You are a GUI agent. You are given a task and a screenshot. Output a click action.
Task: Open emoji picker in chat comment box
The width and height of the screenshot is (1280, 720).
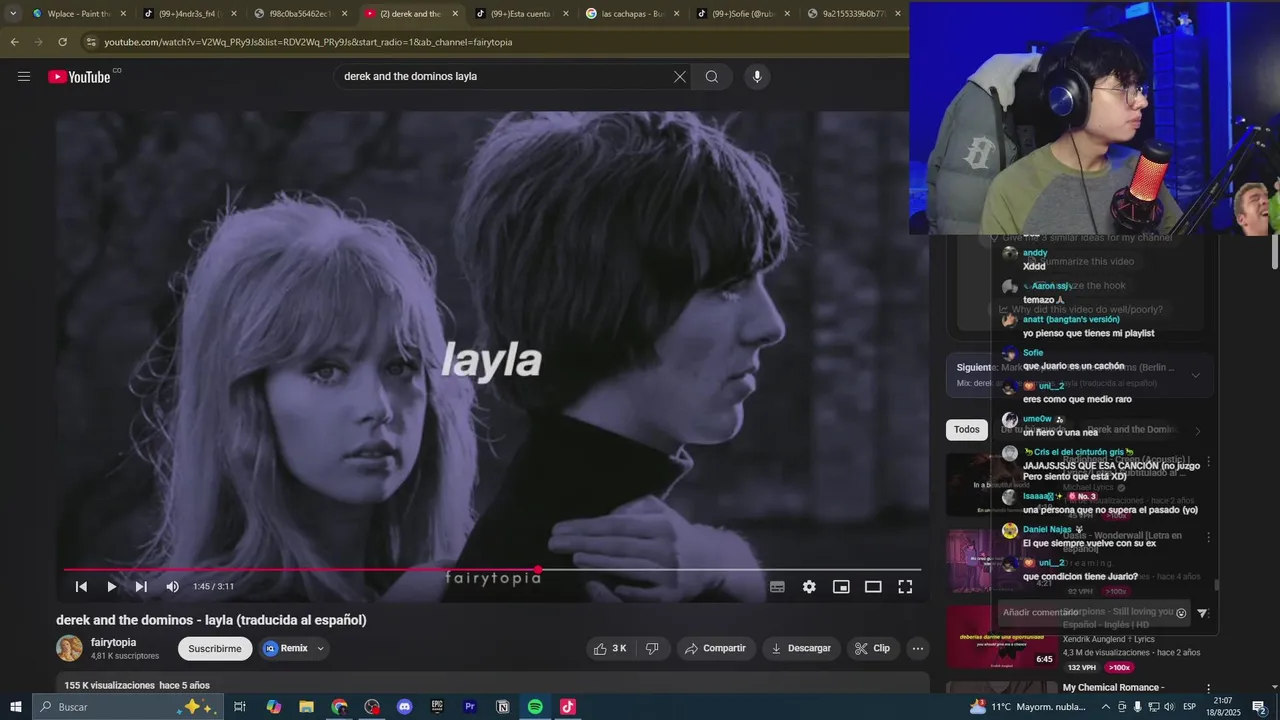click(1181, 613)
